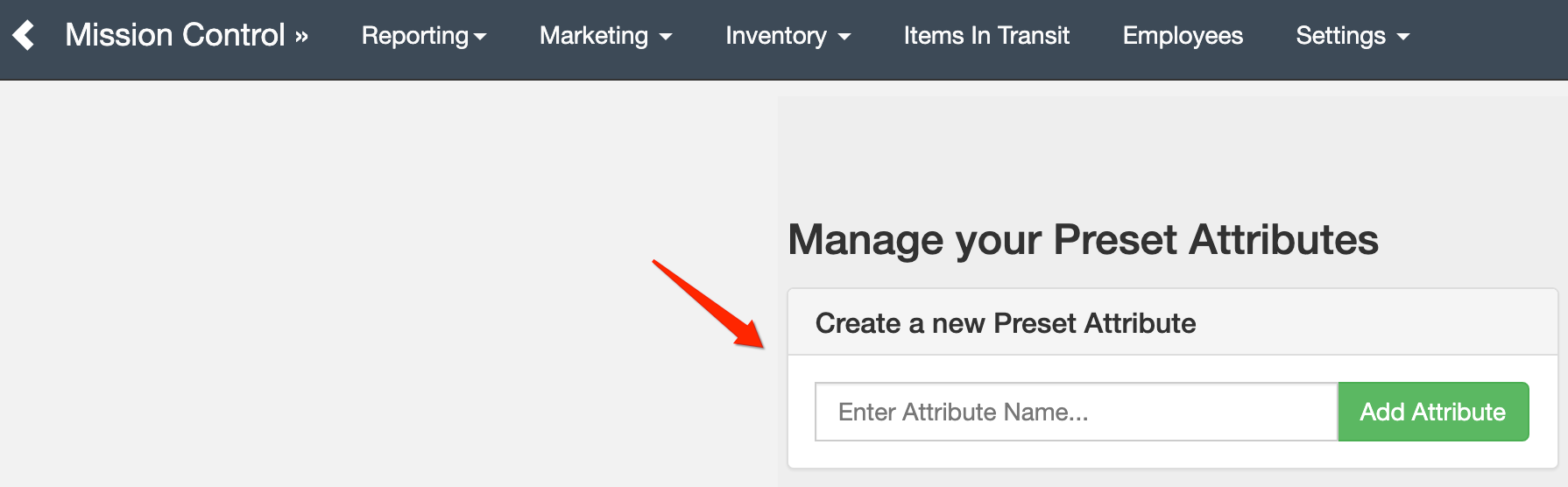Click the back chevron arrow icon
The height and width of the screenshot is (487, 1568).
click(x=24, y=36)
